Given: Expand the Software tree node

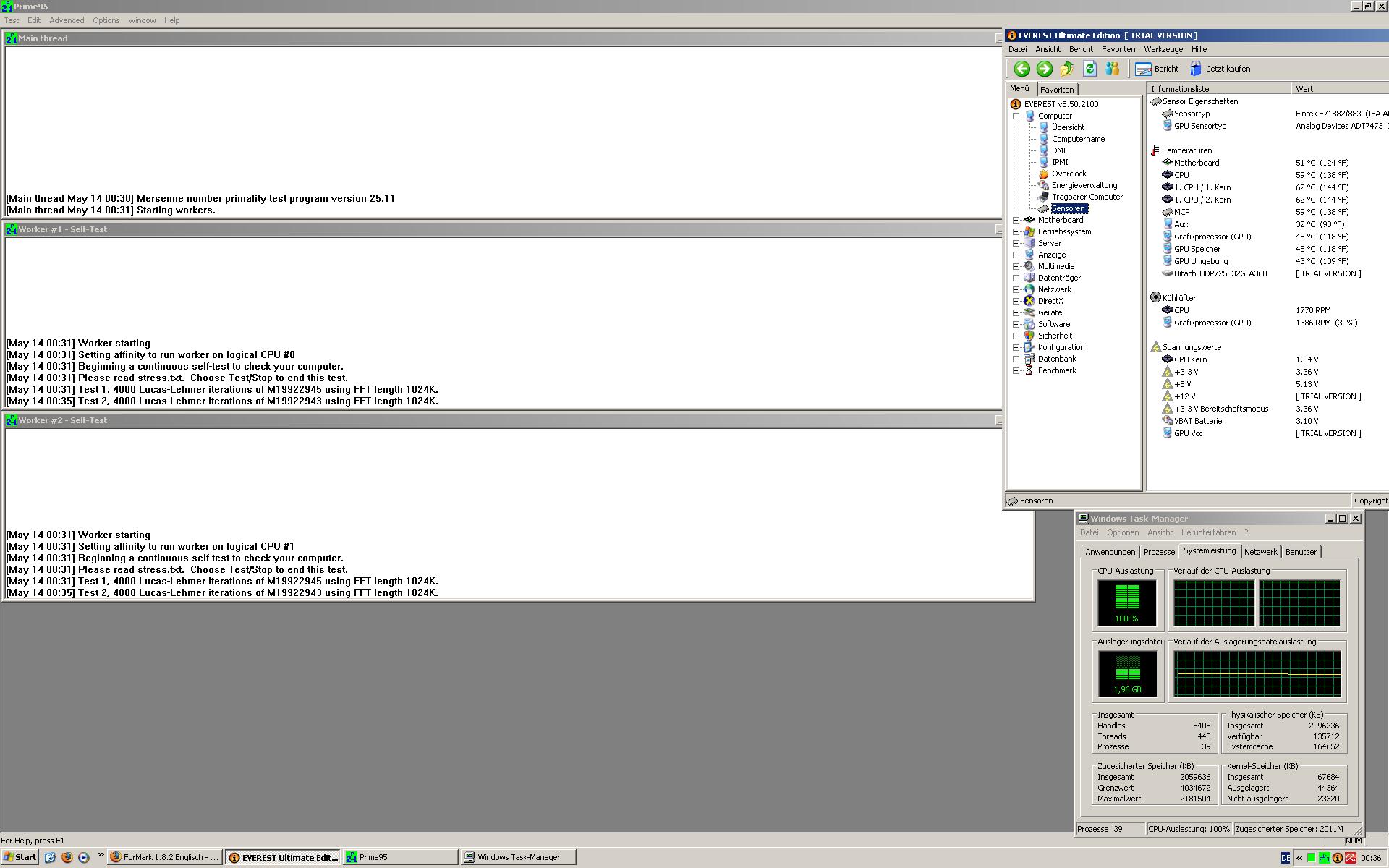Looking at the screenshot, I should [x=1016, y=324].
